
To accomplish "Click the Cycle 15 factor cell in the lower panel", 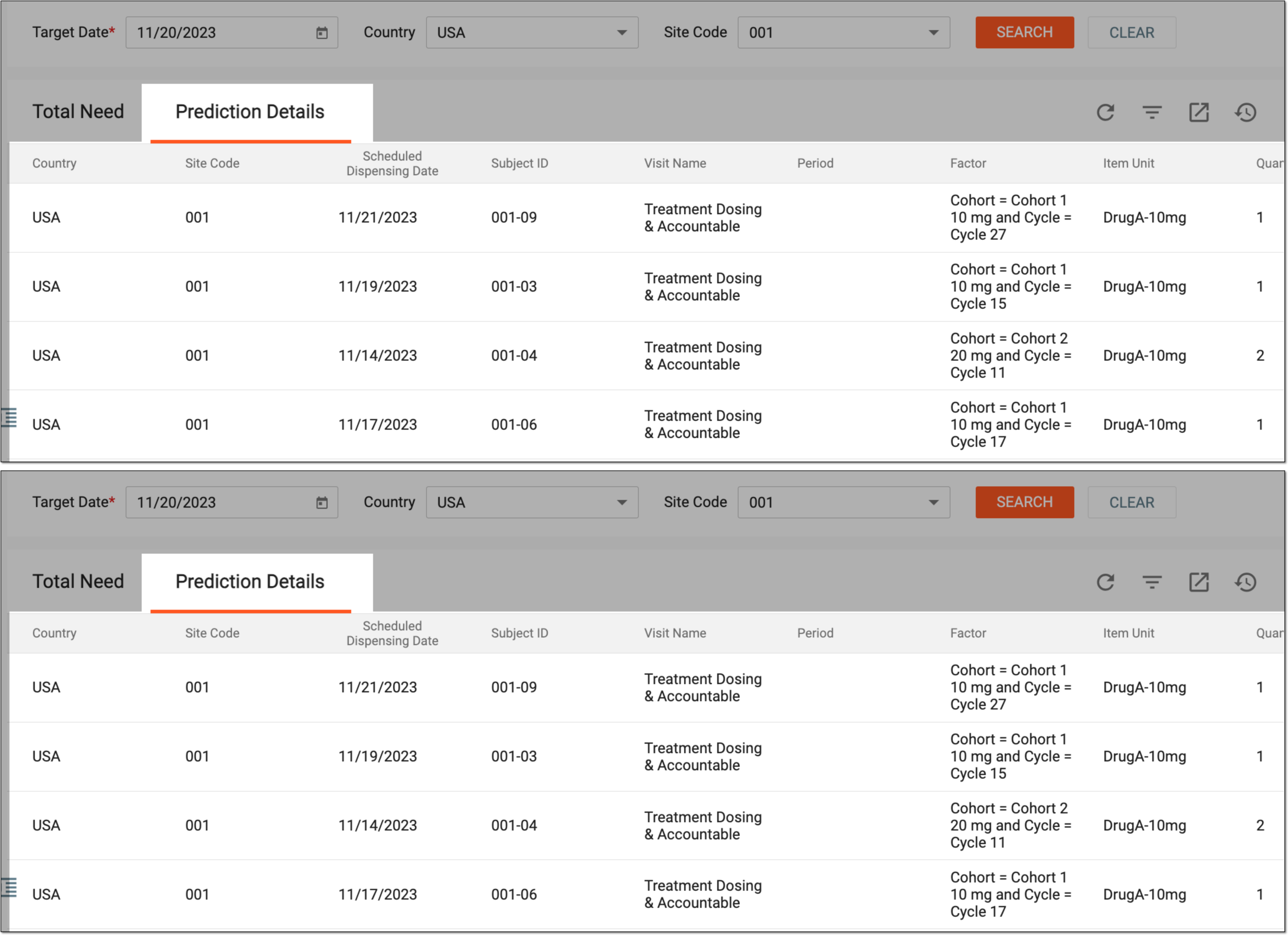I will (1010, 757).
